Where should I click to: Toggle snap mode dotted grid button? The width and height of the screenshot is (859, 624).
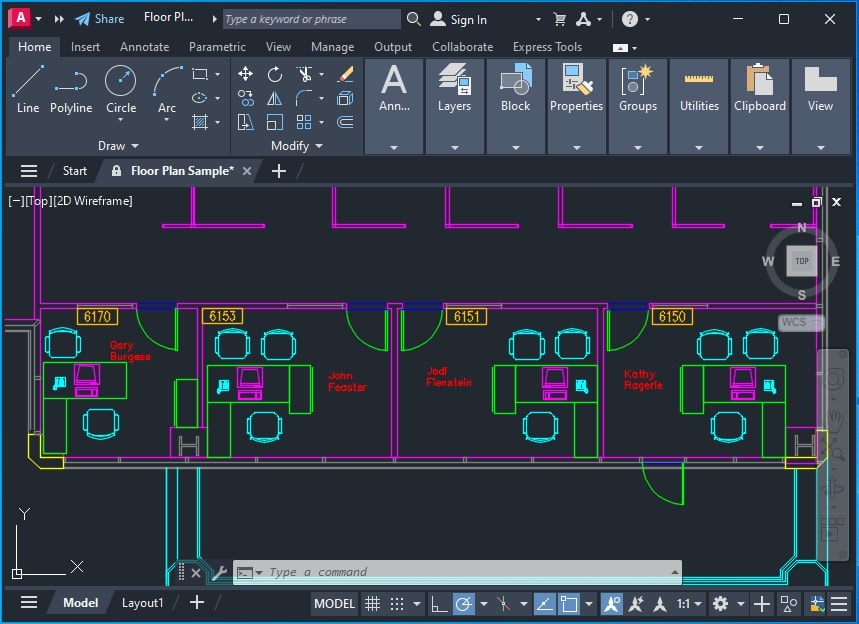(397, 604)
